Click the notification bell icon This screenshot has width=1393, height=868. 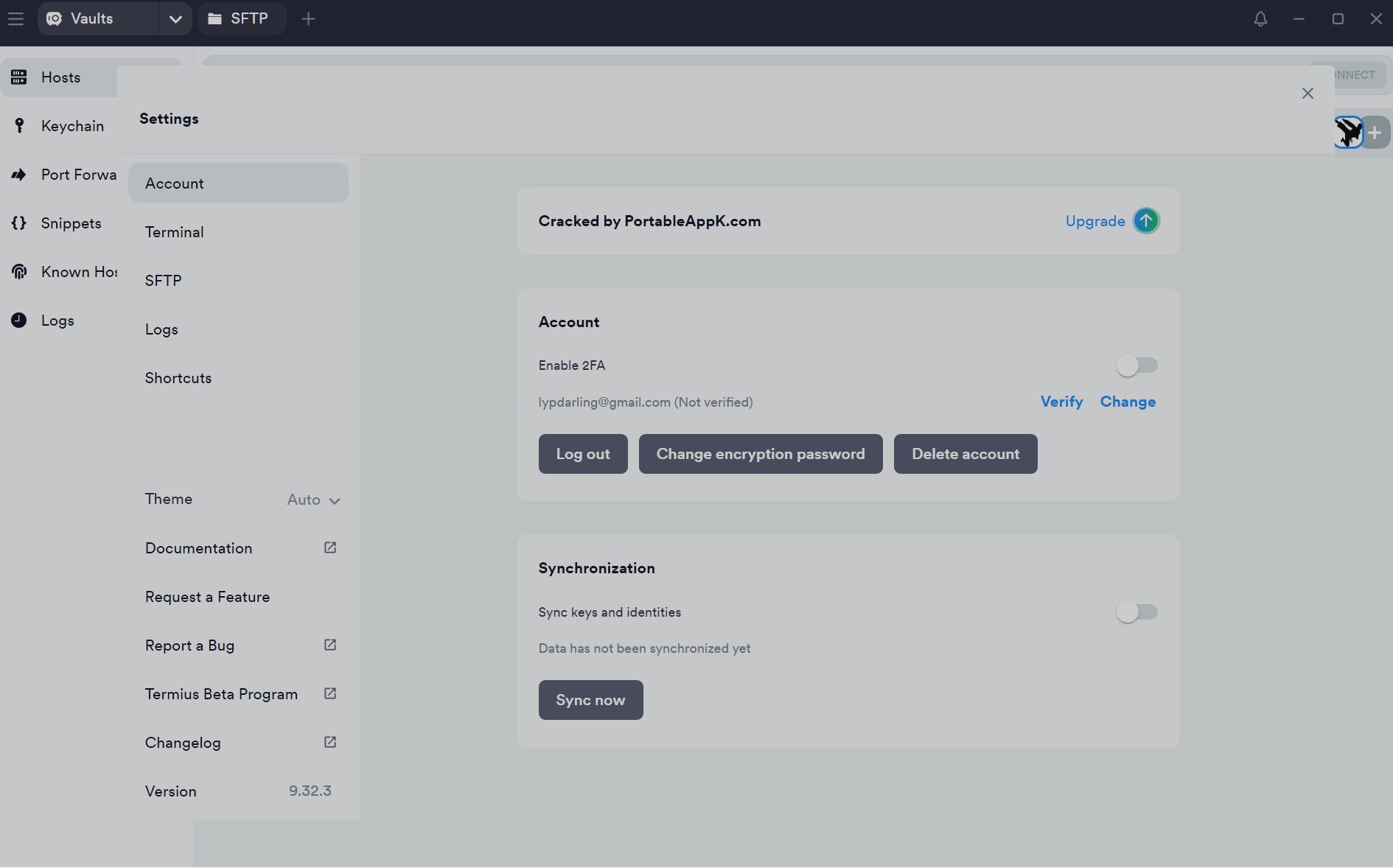1260,19
